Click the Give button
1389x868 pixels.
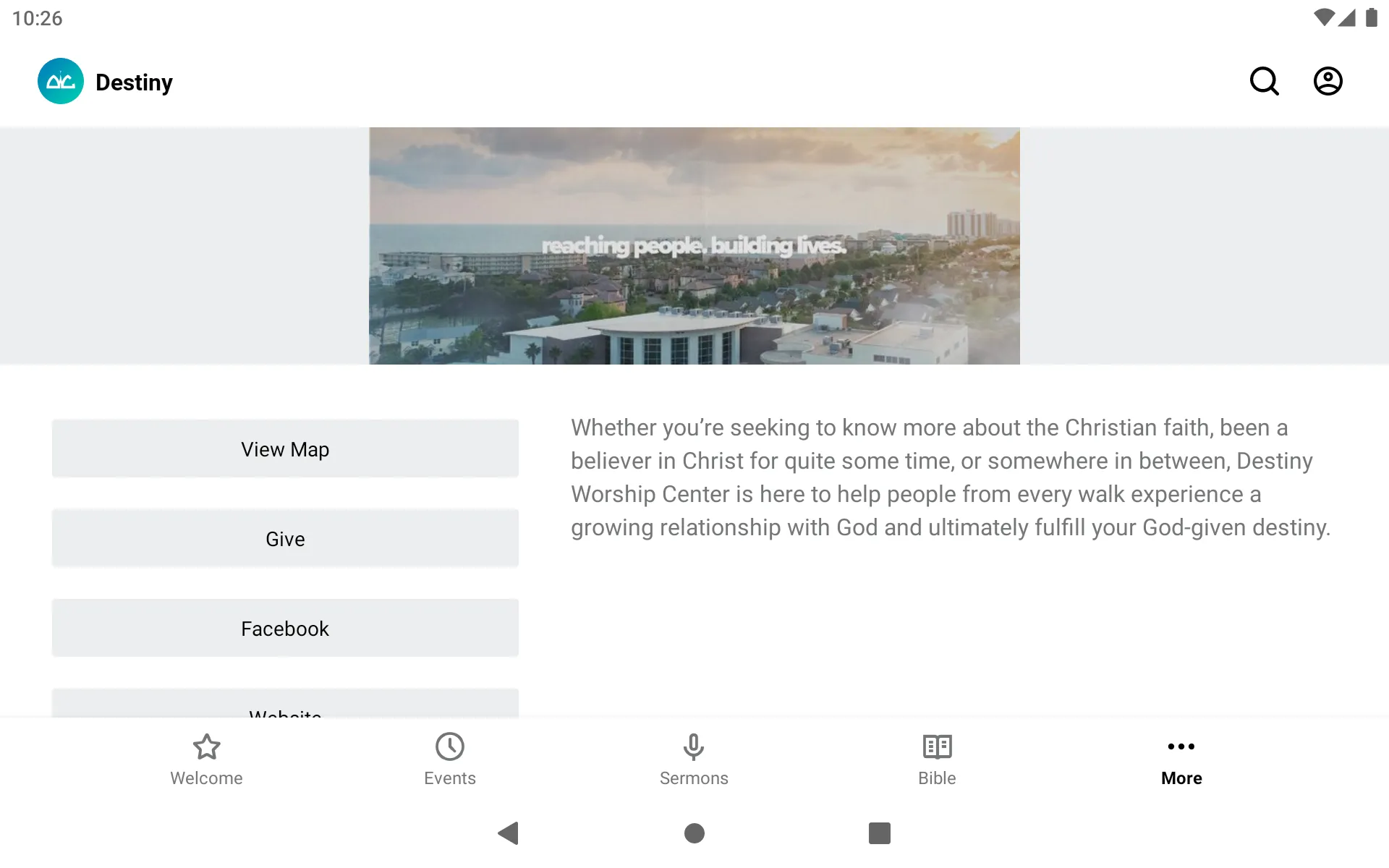[285, 539]
